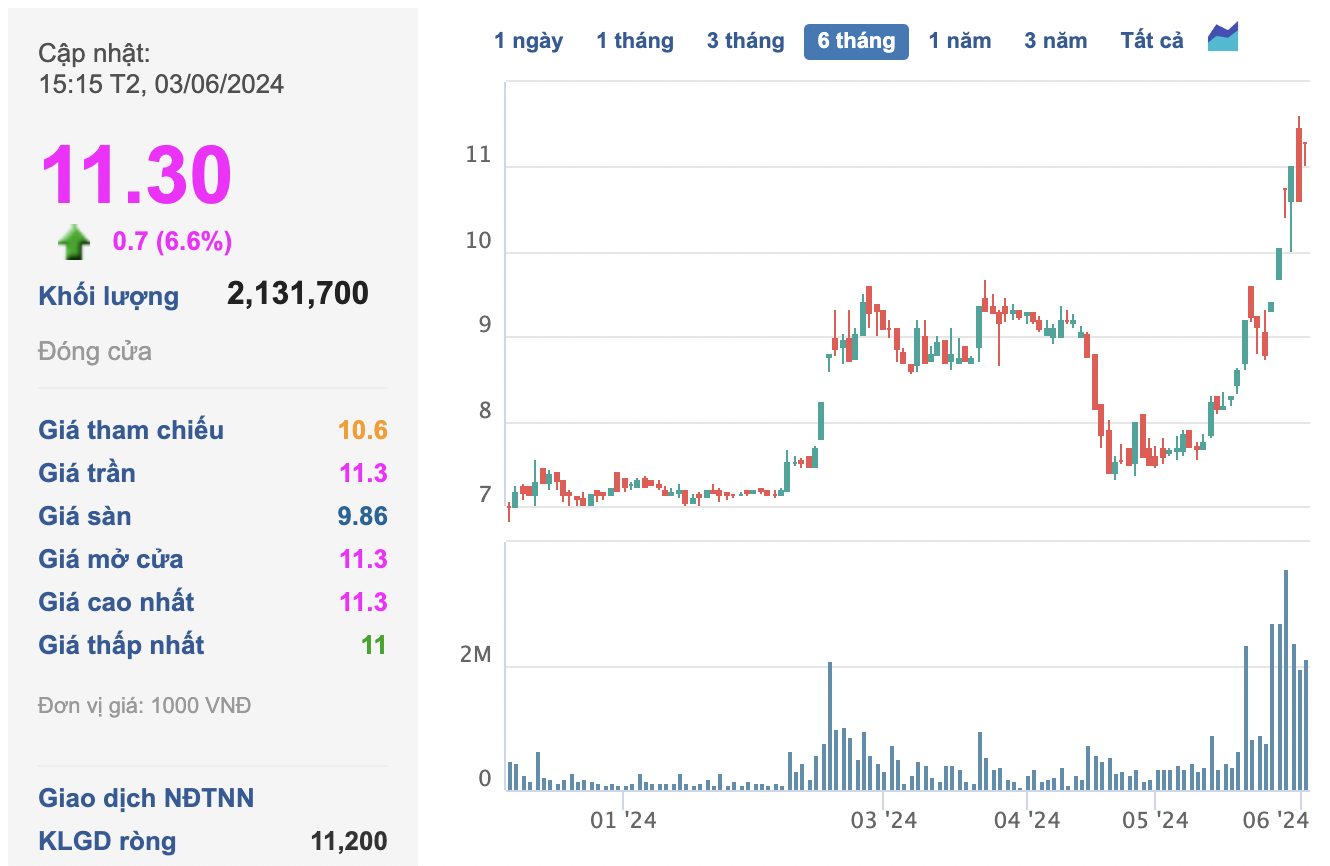Display the Tất cả full history
Image resolution: width=1330 pixels, height=866 pixels.
pyautogui.click(x=1152, y=41)
